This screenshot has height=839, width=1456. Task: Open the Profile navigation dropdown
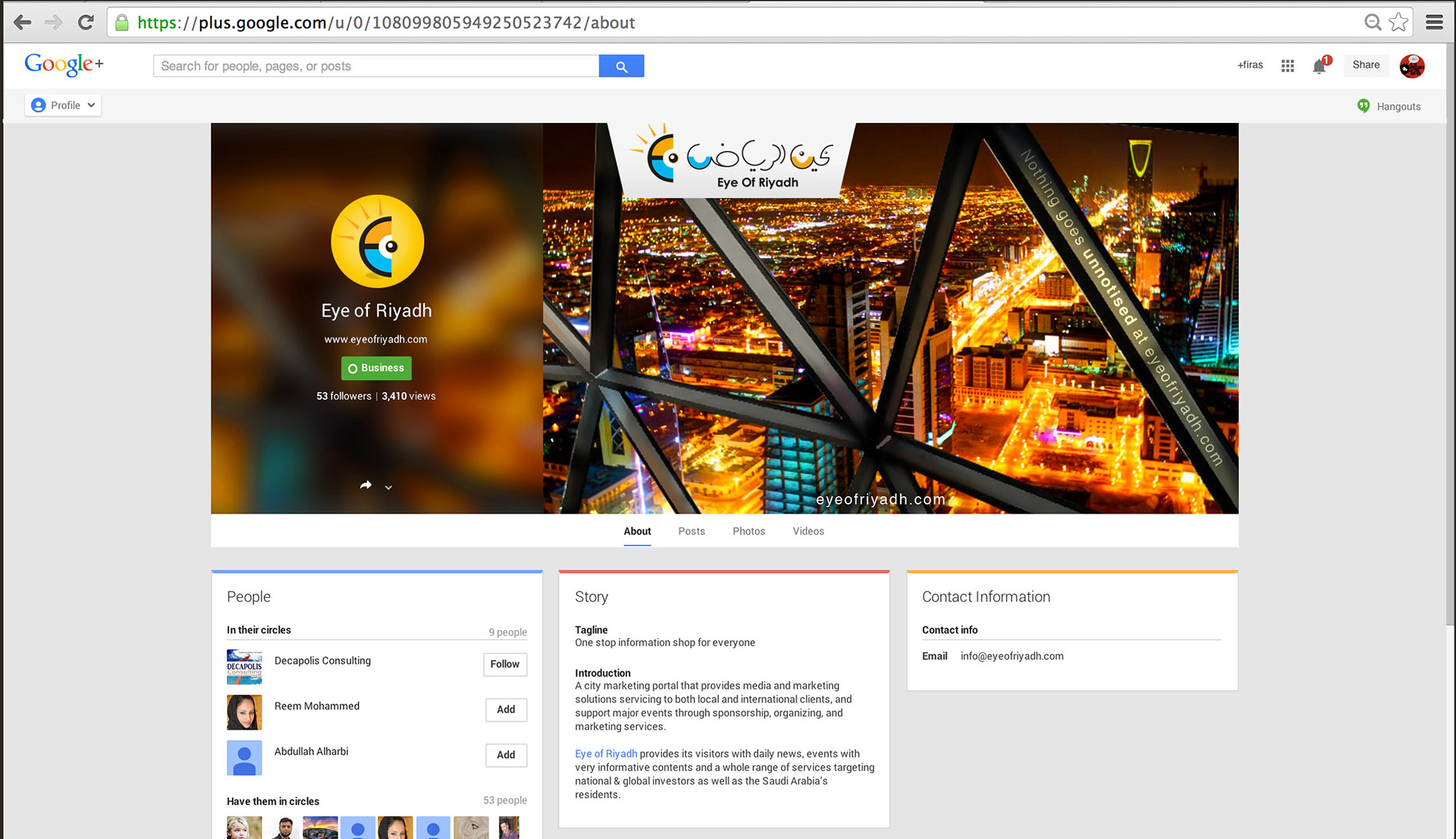(x=63, y=105)
